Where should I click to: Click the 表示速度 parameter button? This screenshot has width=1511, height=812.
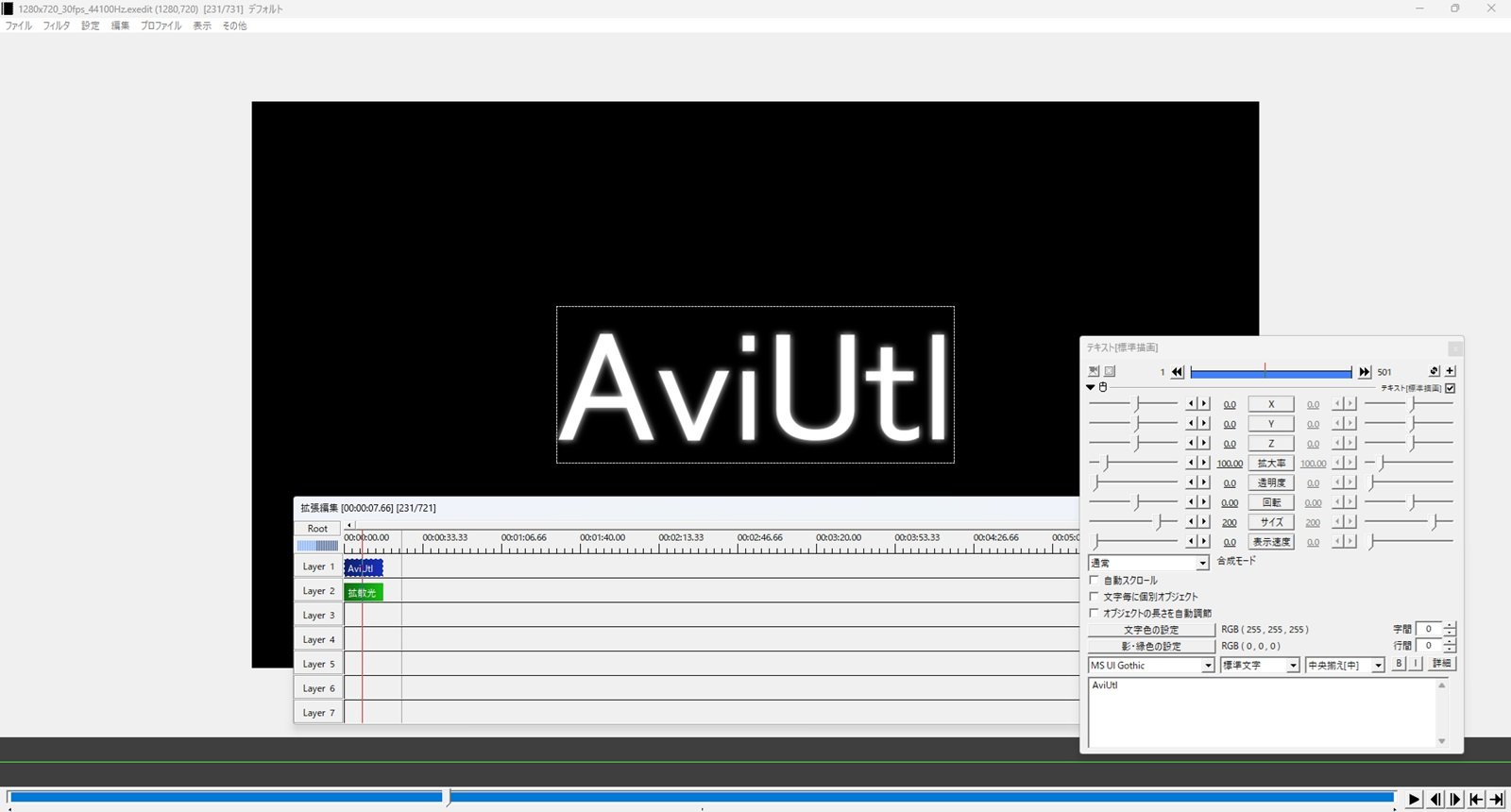pos(1271,542)
